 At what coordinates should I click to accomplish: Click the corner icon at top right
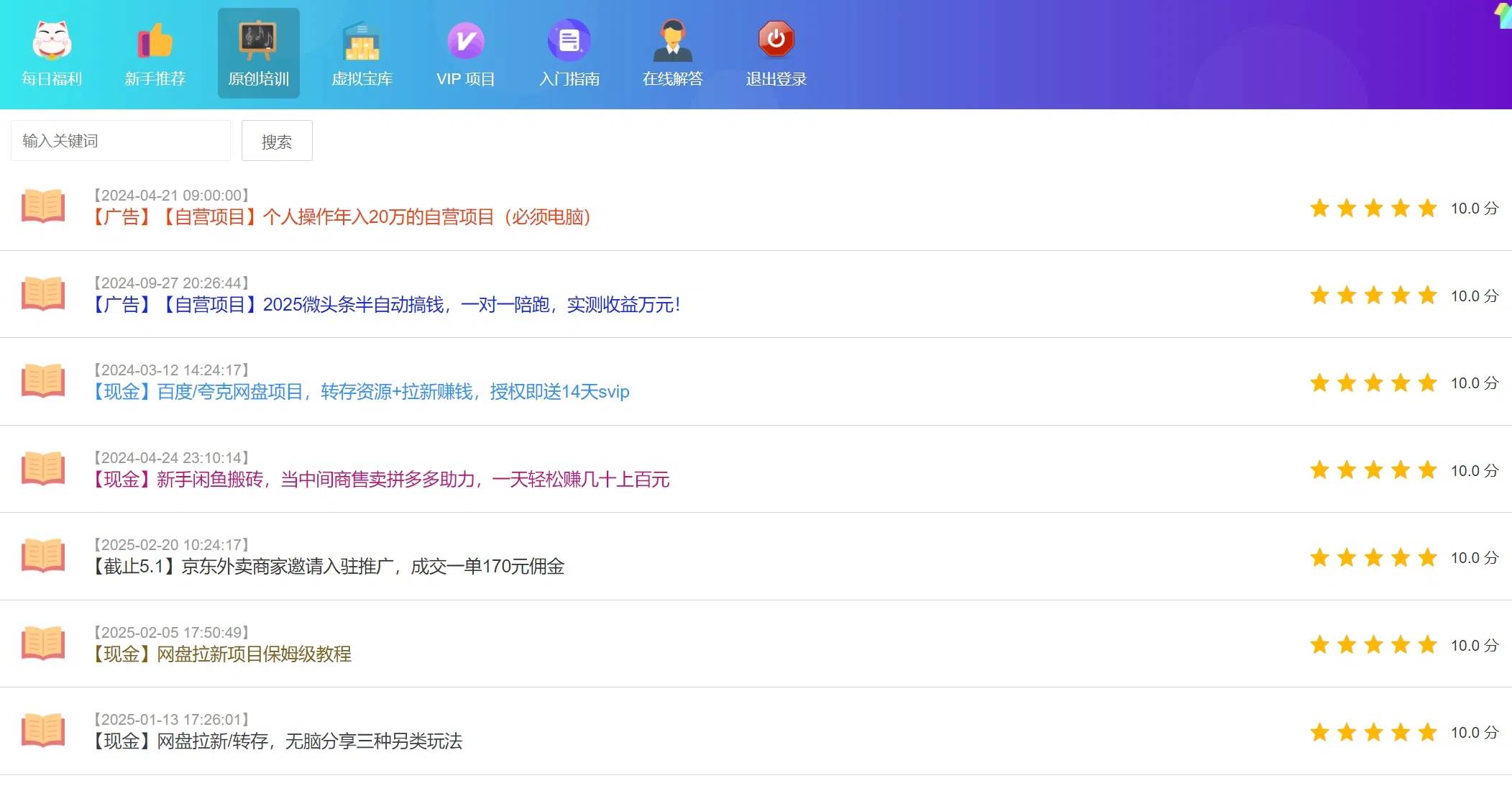click(x=1503, y=14)
